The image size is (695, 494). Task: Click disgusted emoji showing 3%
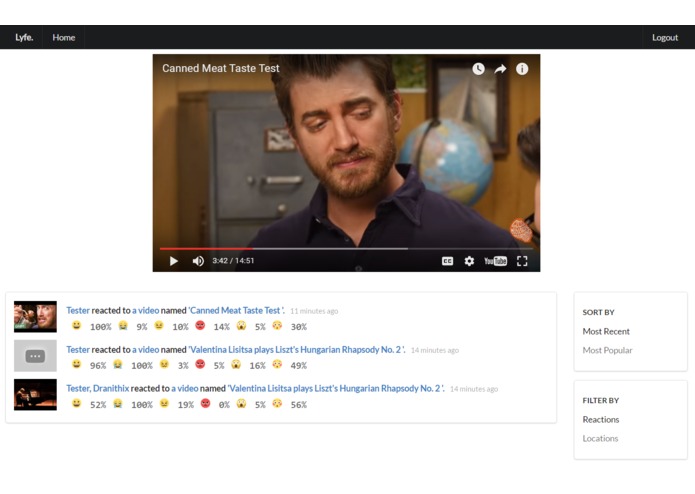pos(164,365)
